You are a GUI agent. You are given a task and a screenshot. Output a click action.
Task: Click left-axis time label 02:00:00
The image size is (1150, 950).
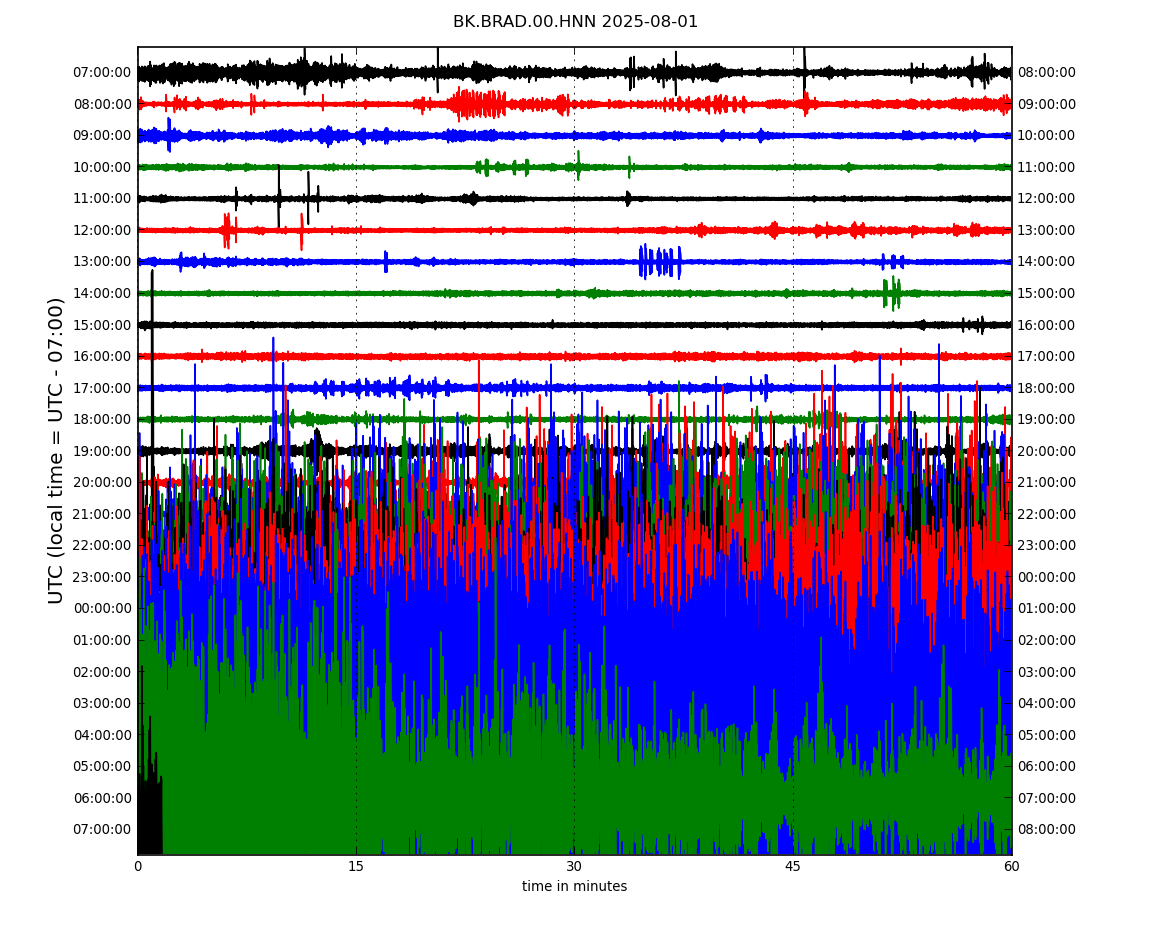point(102,672)
